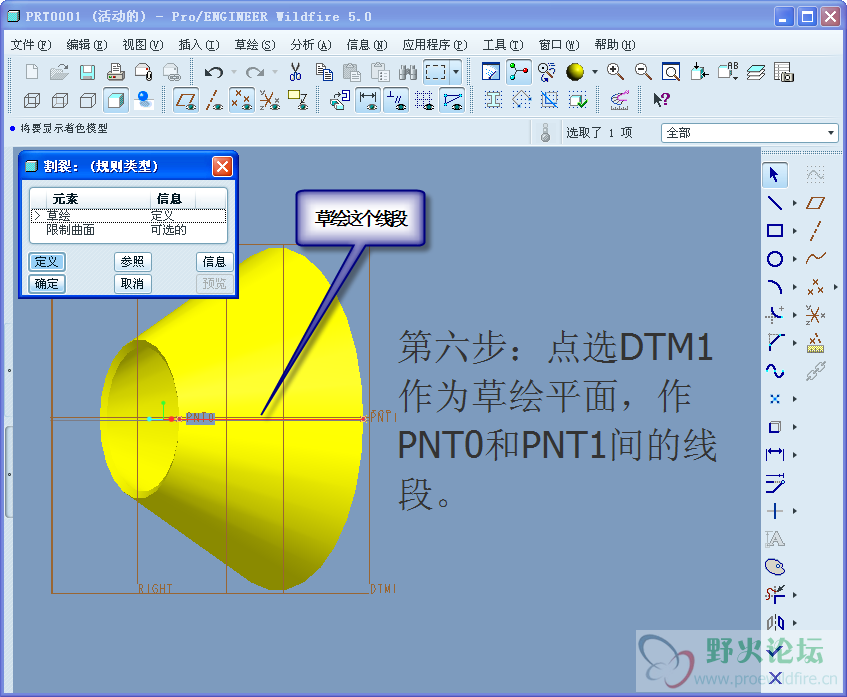The image size is (847, 697).
Task: Choose the Fillet sketch tool
Action: pyautogui.click(x=775, y=315)
